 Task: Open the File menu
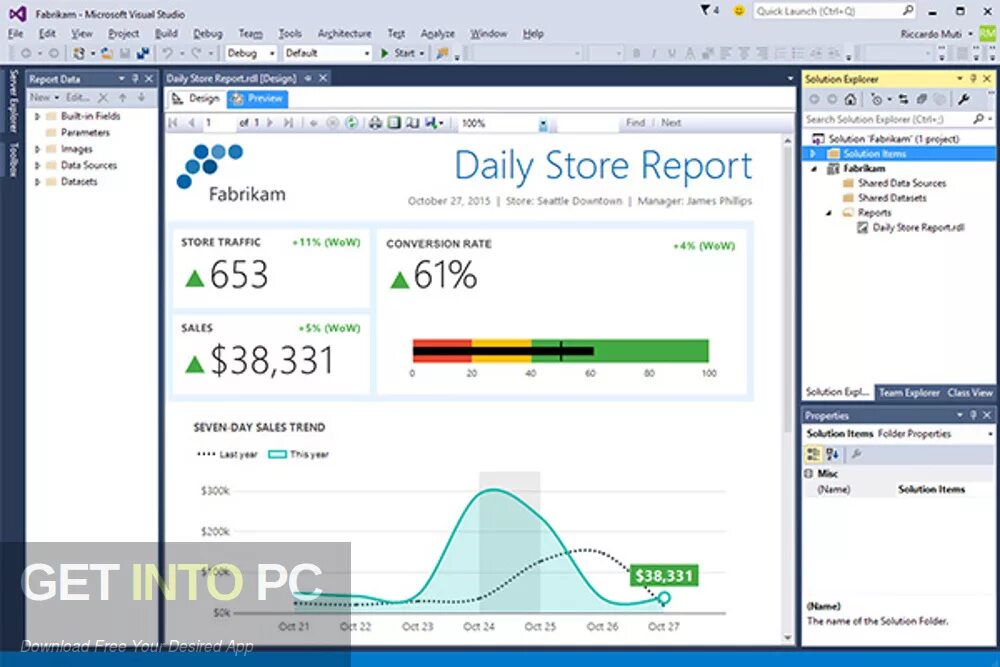pyautogui.click(x=16, y=34)
